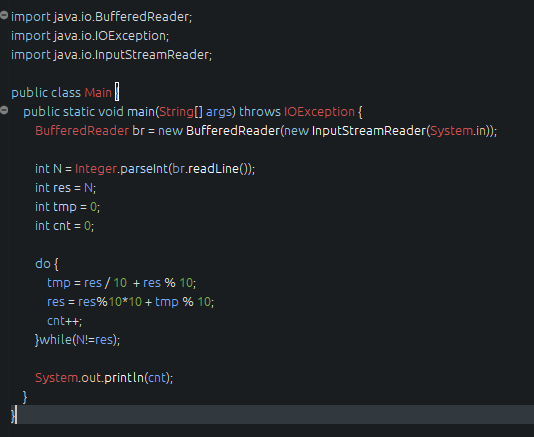Click the 'String[]' parameter type

point(181,112)
